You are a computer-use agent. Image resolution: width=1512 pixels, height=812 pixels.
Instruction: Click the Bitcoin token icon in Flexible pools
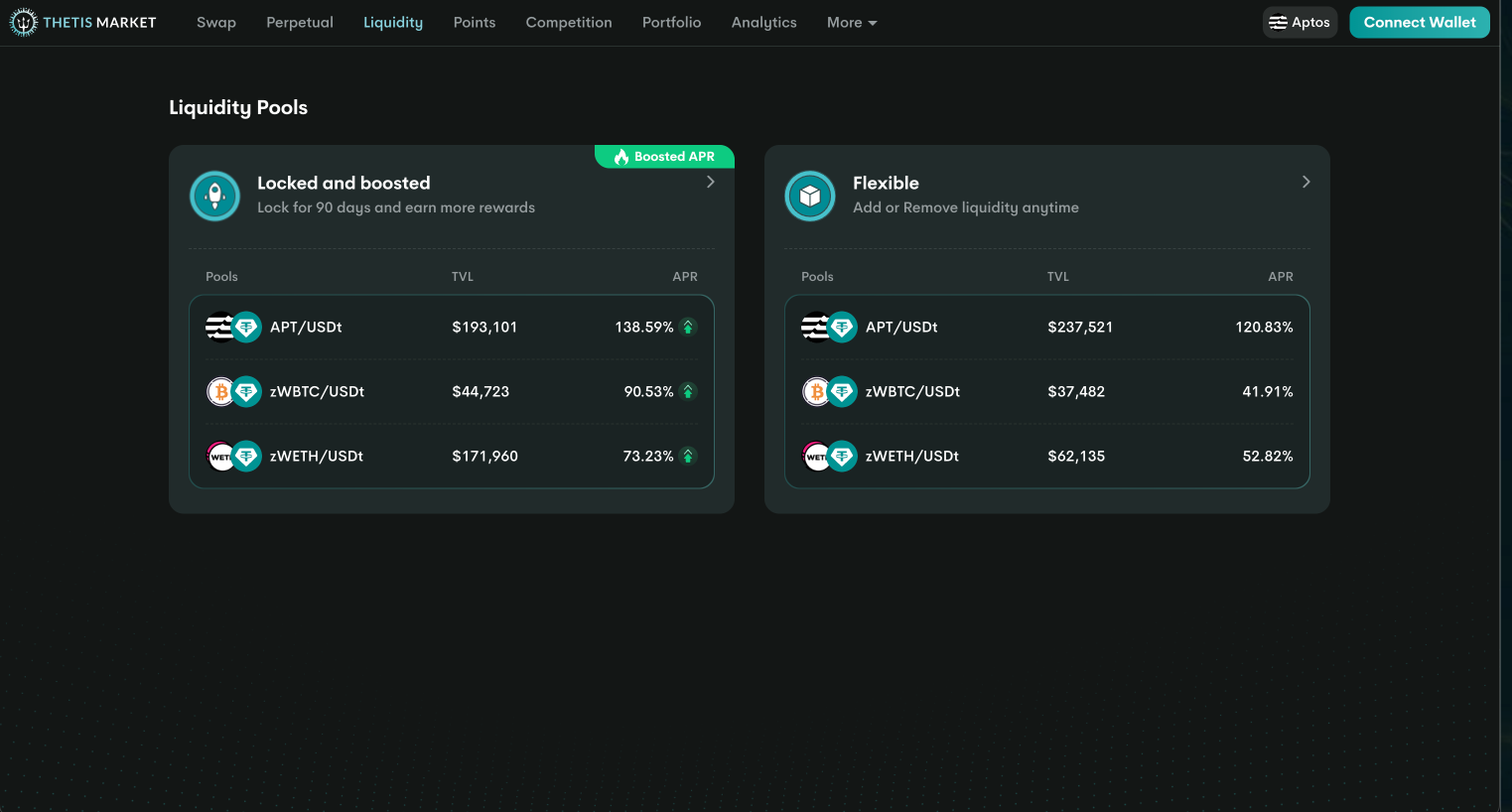(x=816, y=391)
